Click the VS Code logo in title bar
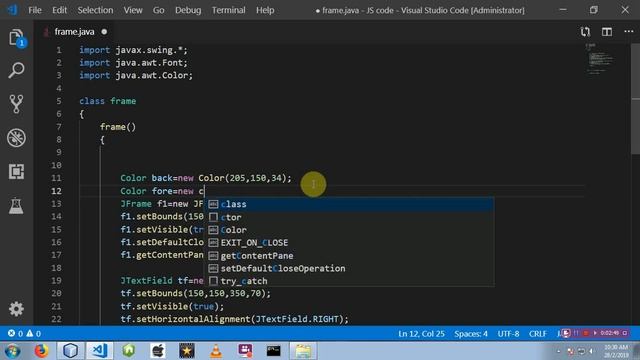Screen dimensions: 640x360 pos(12,10)
